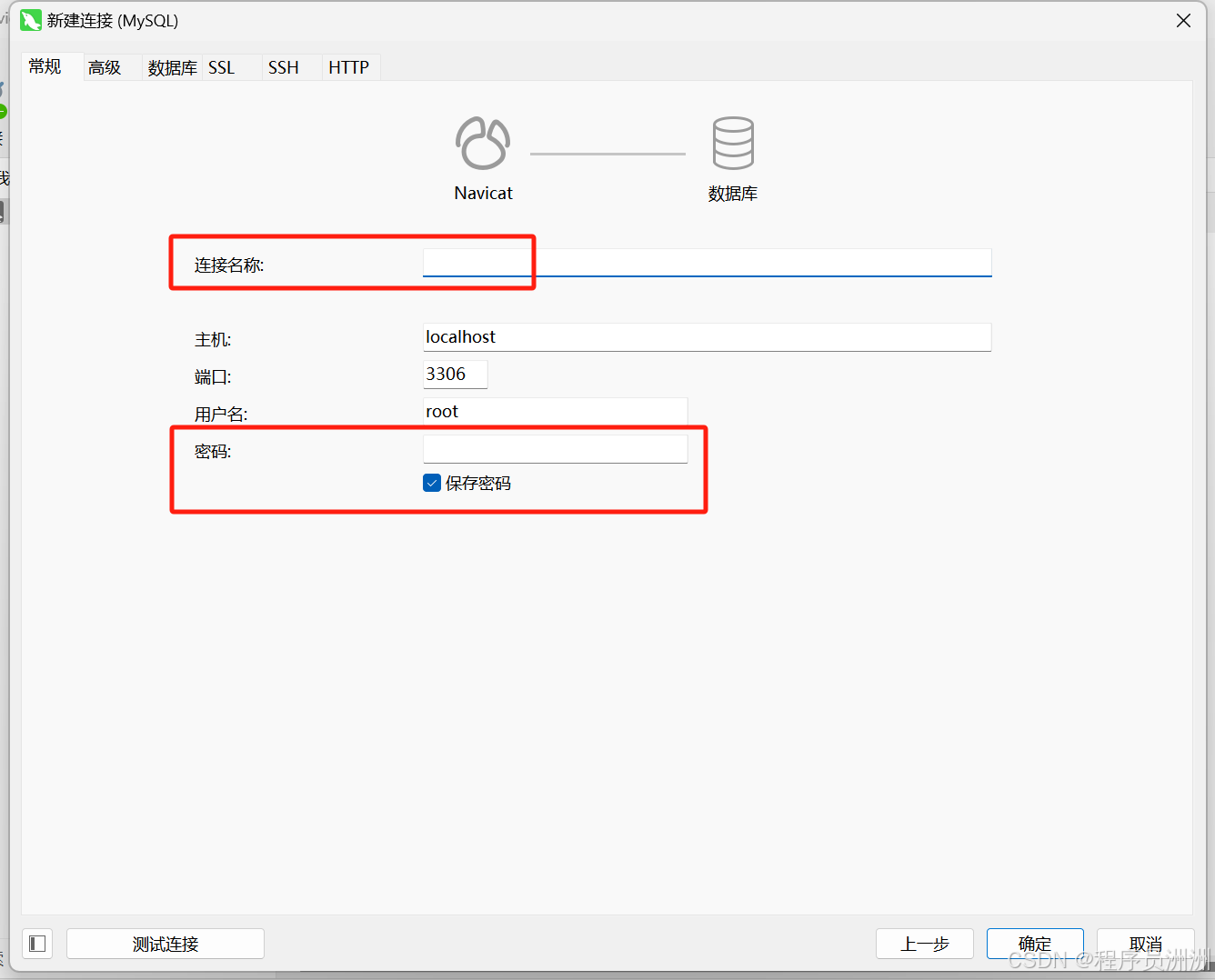
Task: Click the Navicat icon in title bar
Action: point(31,20)
